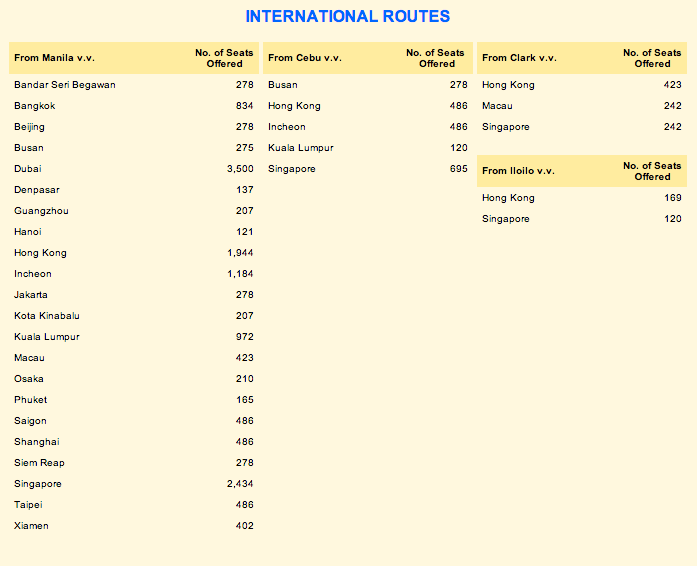The height and width of the screenshot is (566, 697).
Task: Click 'No. of Seats Offered' in the Cebu header
Action: 435,58
